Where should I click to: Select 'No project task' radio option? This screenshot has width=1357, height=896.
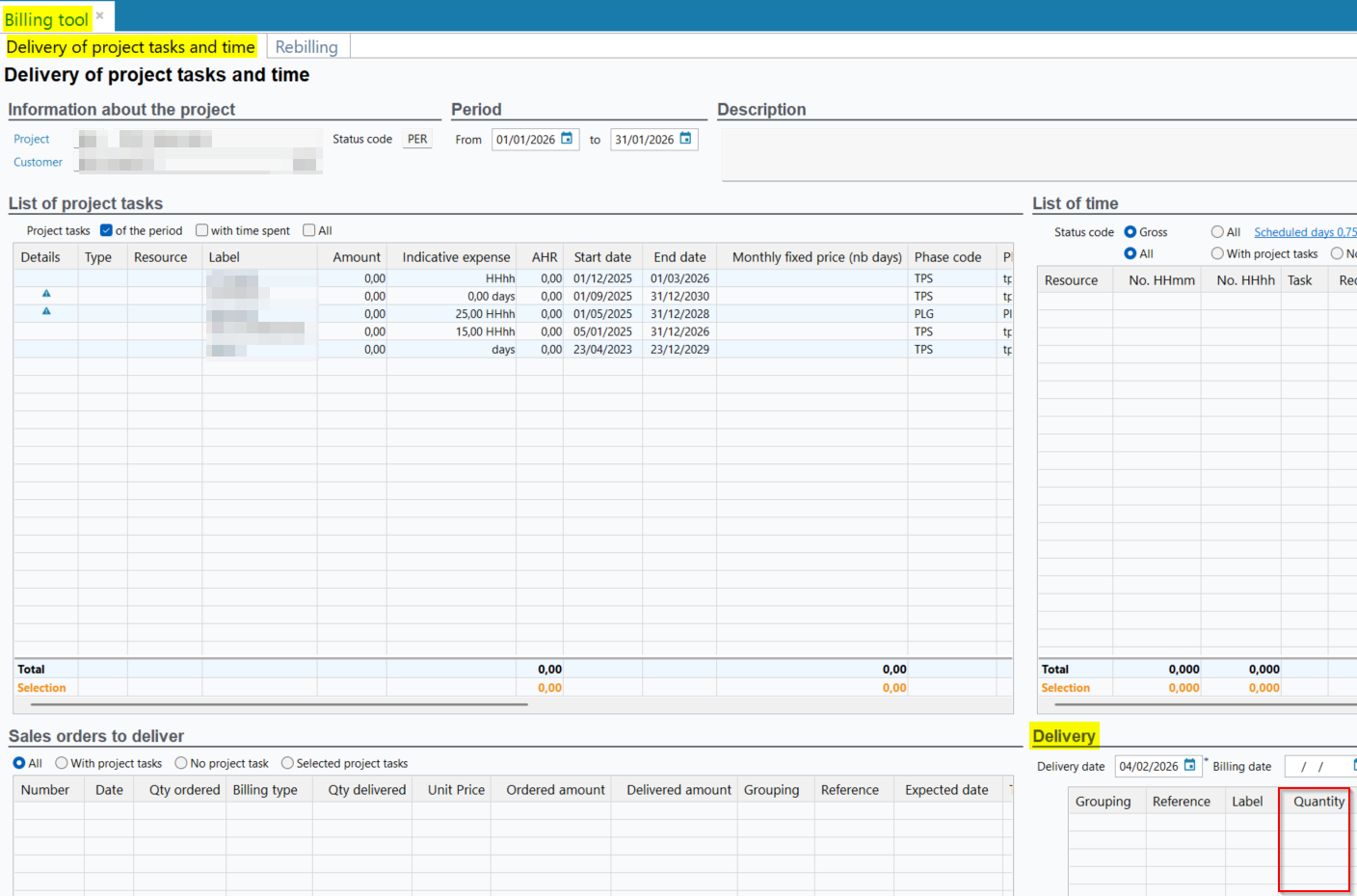[x=181, y=763]
